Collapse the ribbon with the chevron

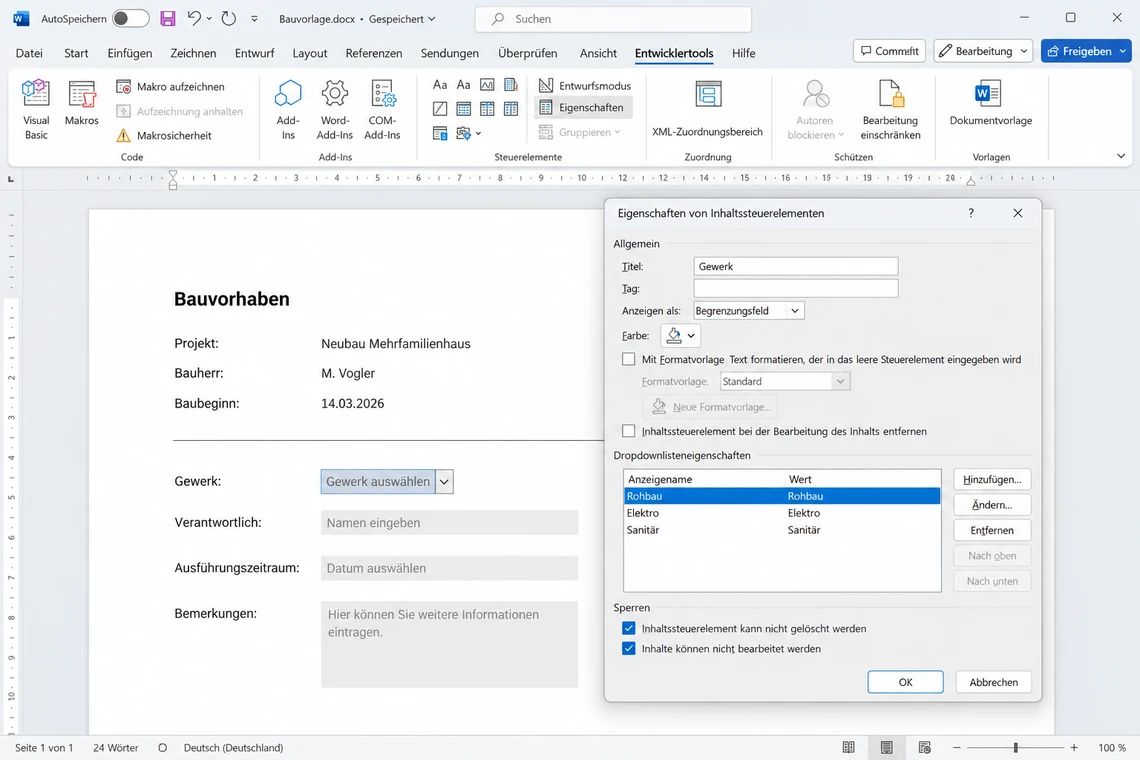pyautogui.click(x=1120, y=156)
